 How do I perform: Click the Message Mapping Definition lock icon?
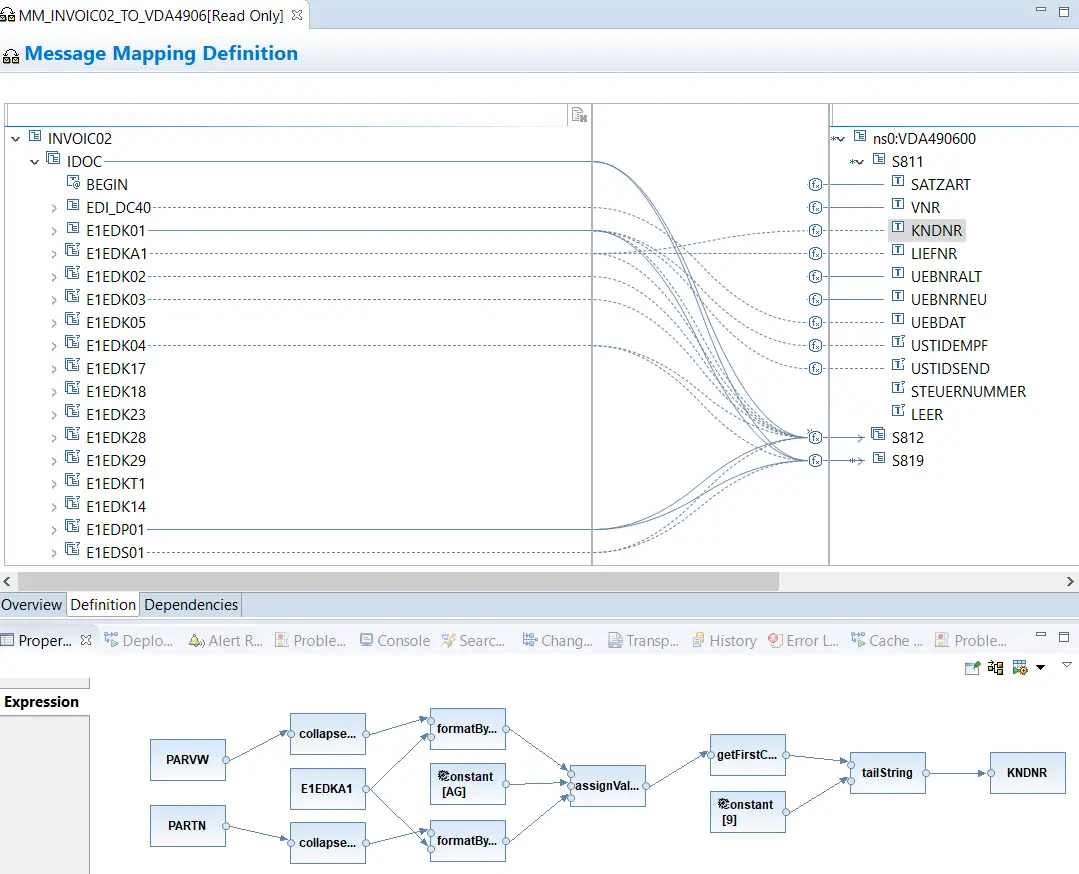[x=10, y=56]
